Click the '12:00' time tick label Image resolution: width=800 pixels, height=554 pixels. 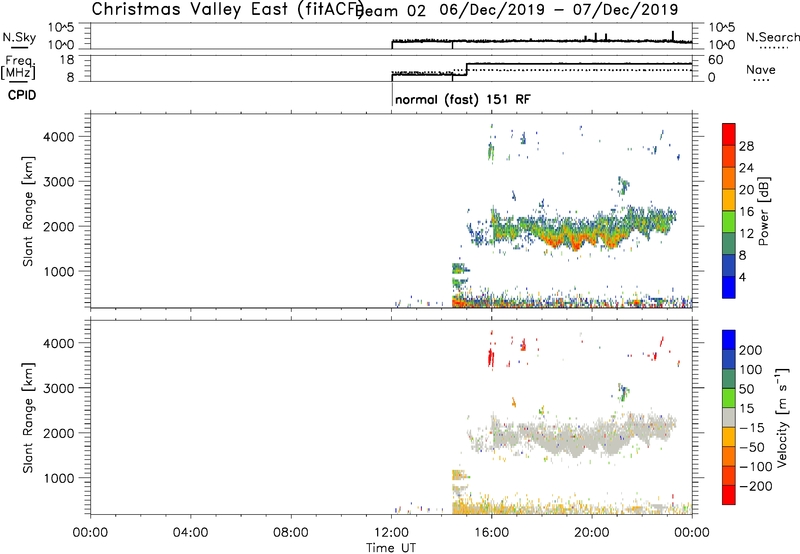tap(391, 533)
